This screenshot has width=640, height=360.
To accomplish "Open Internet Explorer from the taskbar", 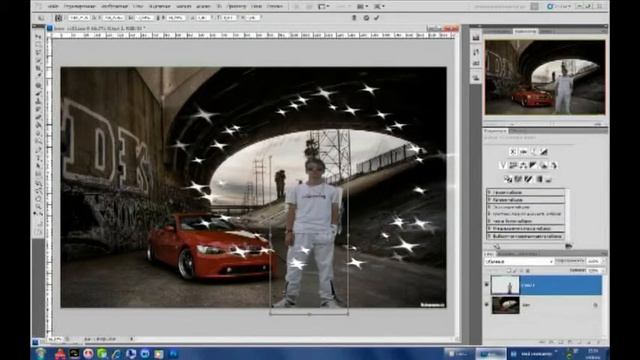I will coord(116,353).
